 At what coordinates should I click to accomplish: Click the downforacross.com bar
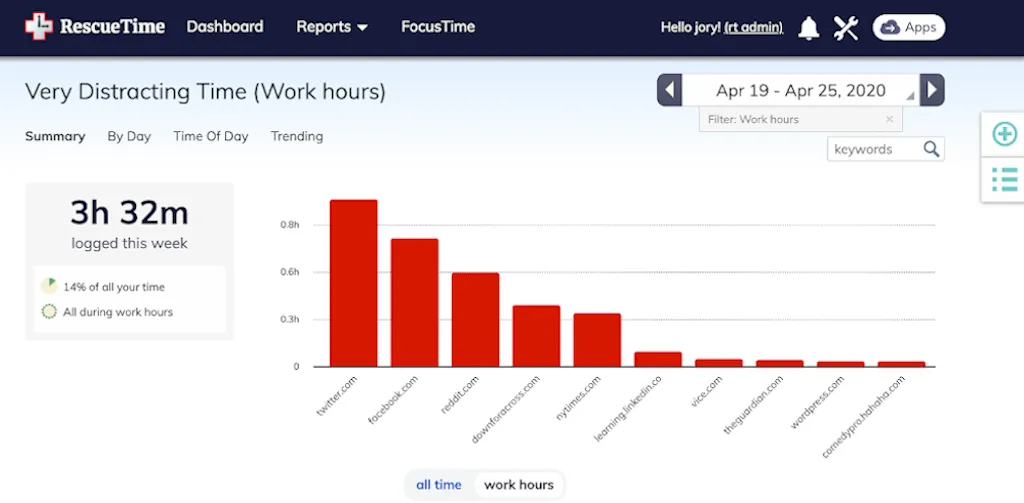(536, 336)
